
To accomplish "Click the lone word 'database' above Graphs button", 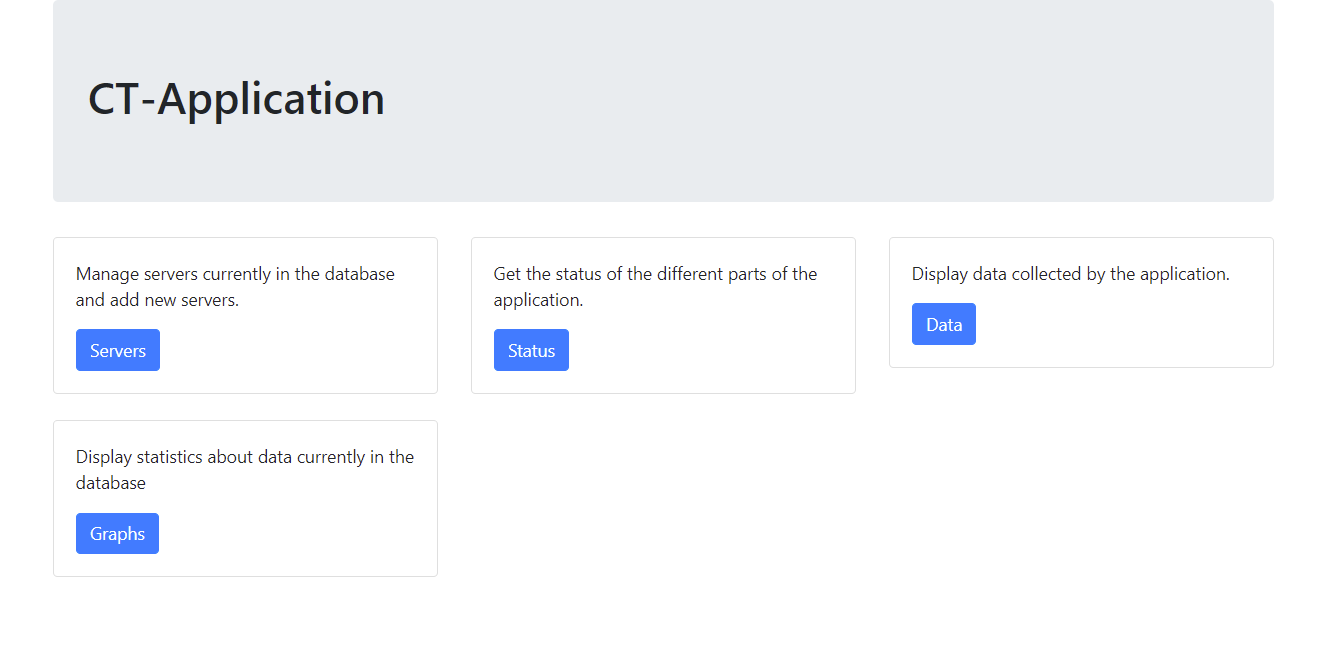I will (x=111, y=483).
